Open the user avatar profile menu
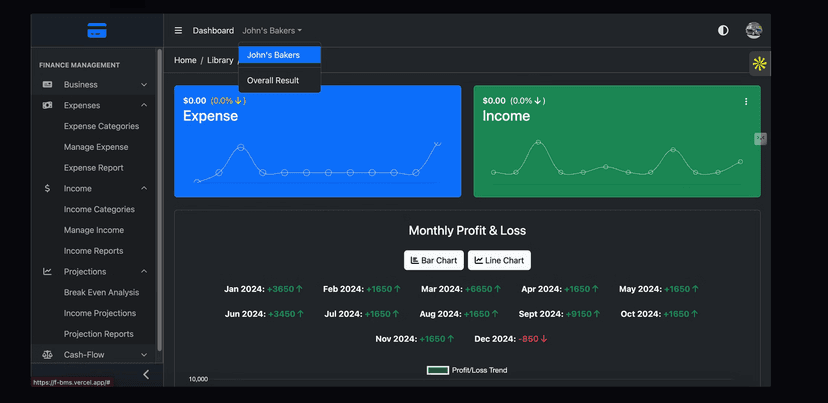Image resolution: width=828 pixels, height=403 pixels. click(x=753, y=31)
